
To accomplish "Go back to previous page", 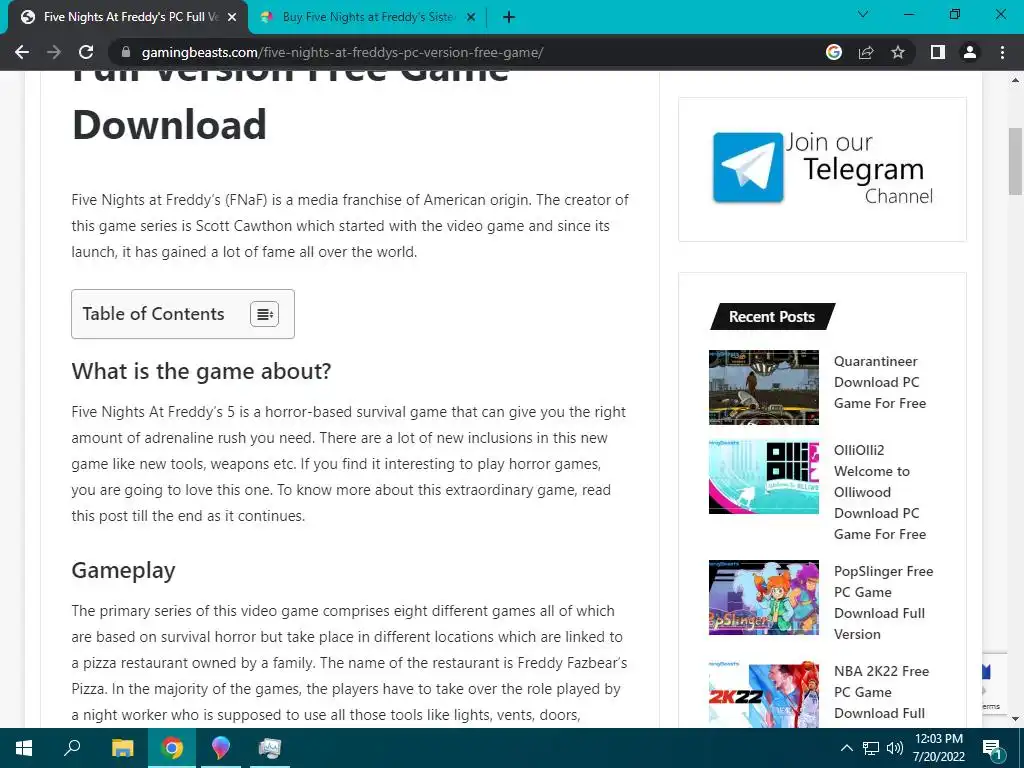I will point(22,52).
